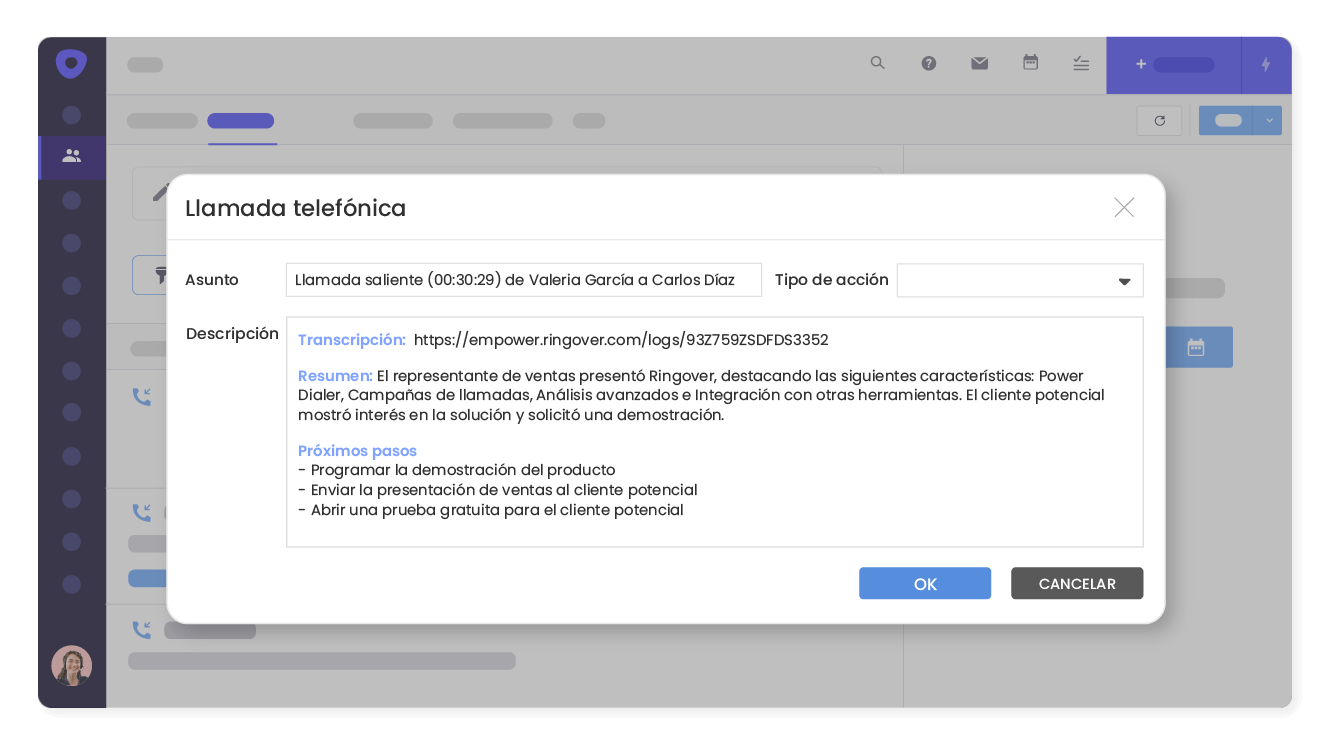
Task: Open the calendar icon in the top bar
Action: 1030,63
